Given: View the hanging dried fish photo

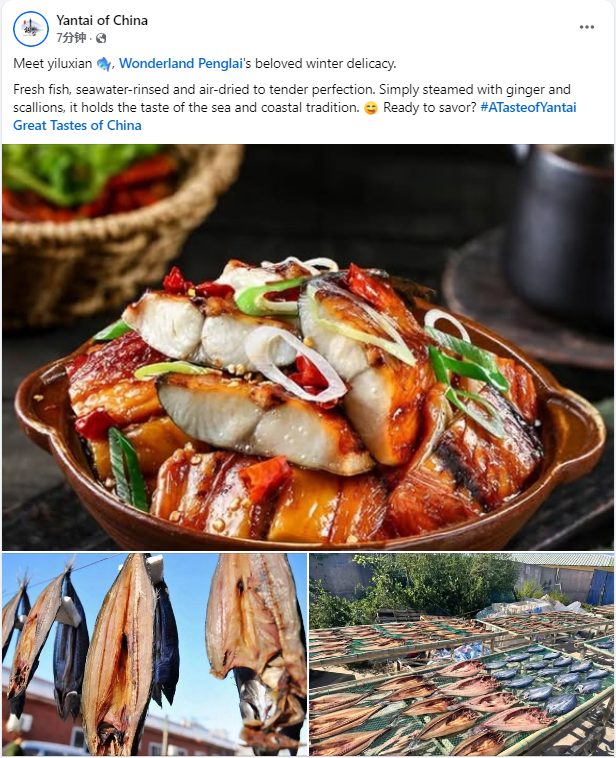Looking at the screenshot, I should click(154, 655).
